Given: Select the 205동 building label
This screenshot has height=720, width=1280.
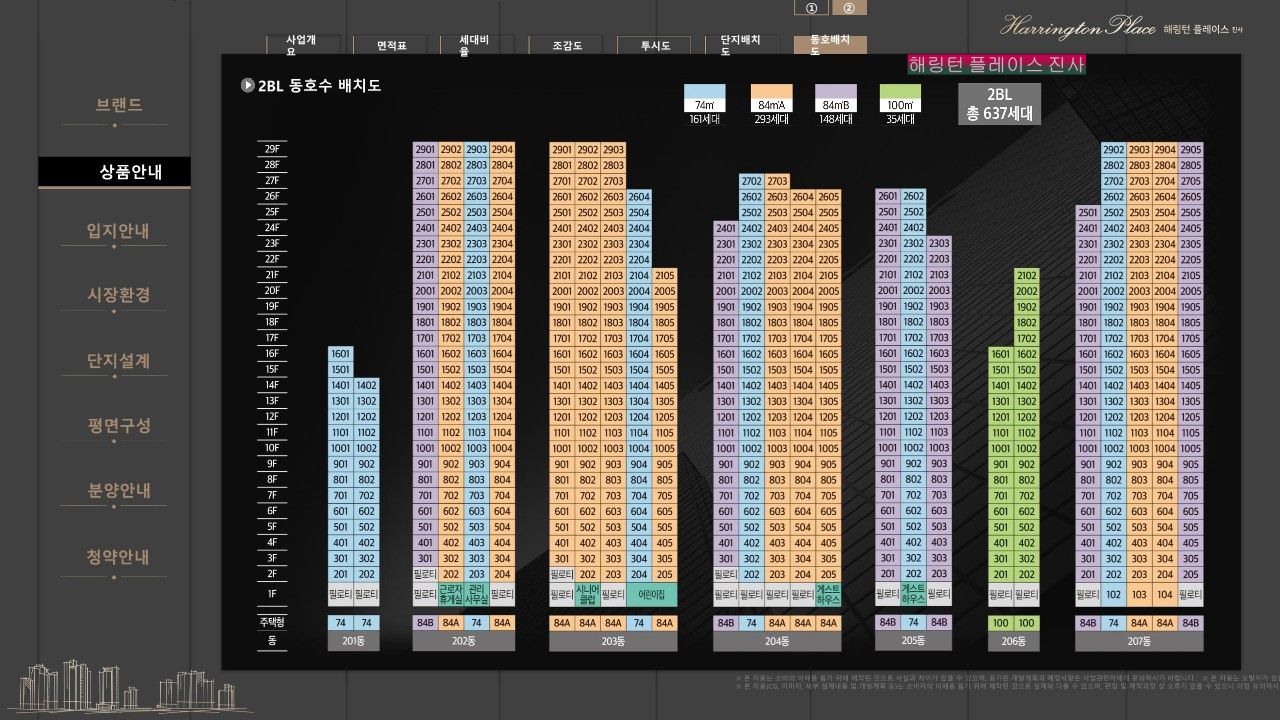Looking at the screenshot, I should coord(913,641).
